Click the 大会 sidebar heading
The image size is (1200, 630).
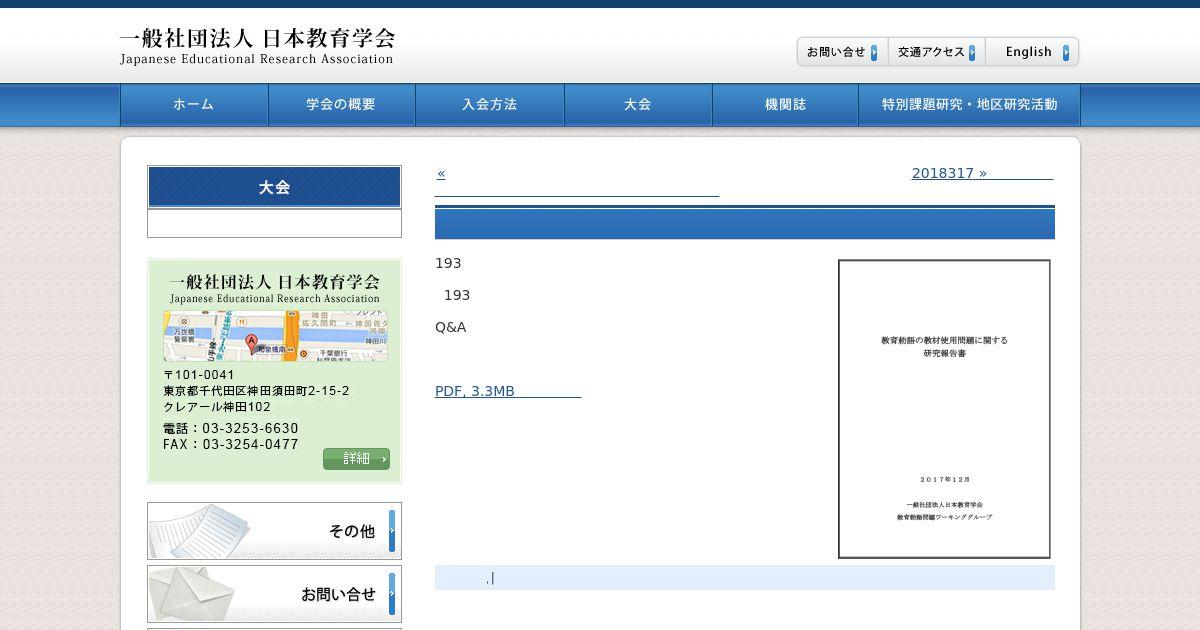pyautogui.click(x=274, y=187)
